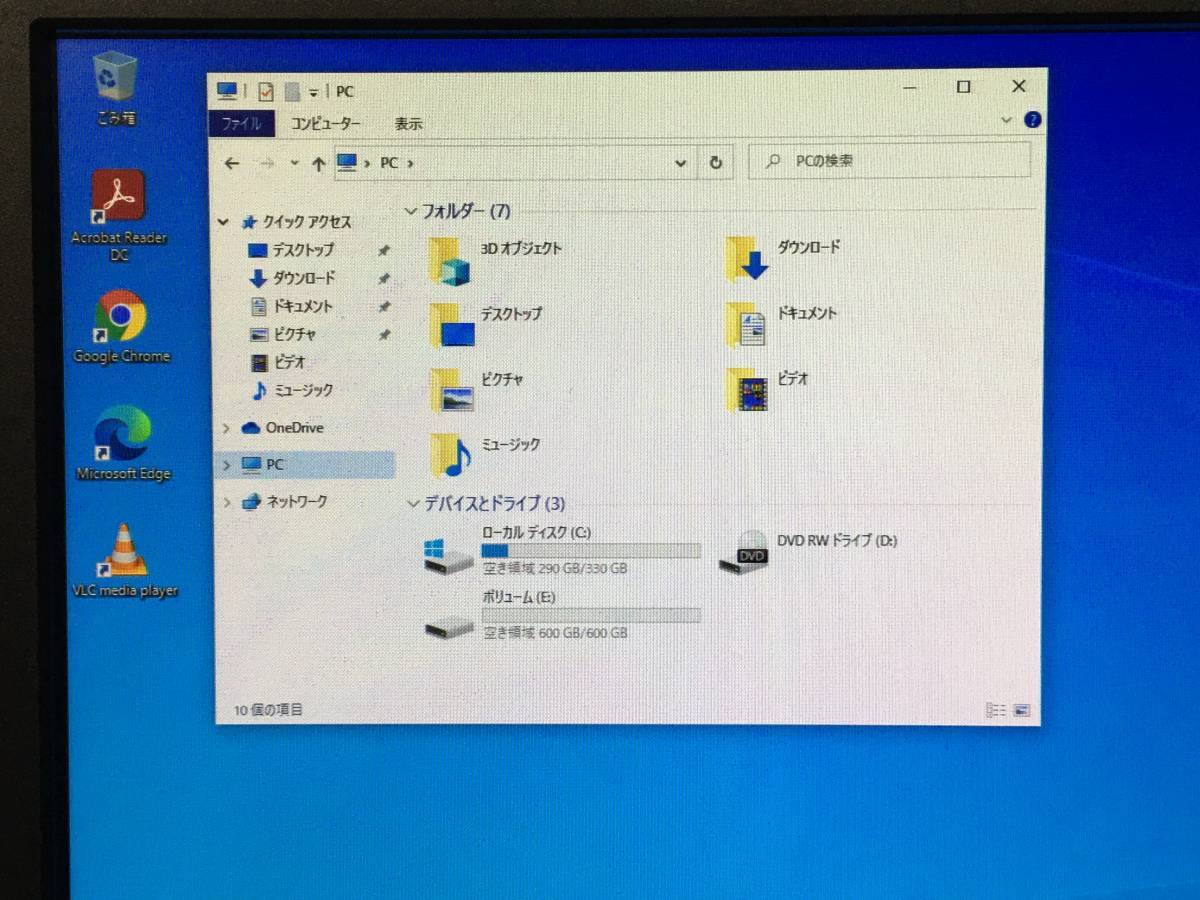Image resolution: width=1200 pixels, height=900 pixels.
Task: Select the 3D オブジェクト folder
Action: [x=496, y=260]
